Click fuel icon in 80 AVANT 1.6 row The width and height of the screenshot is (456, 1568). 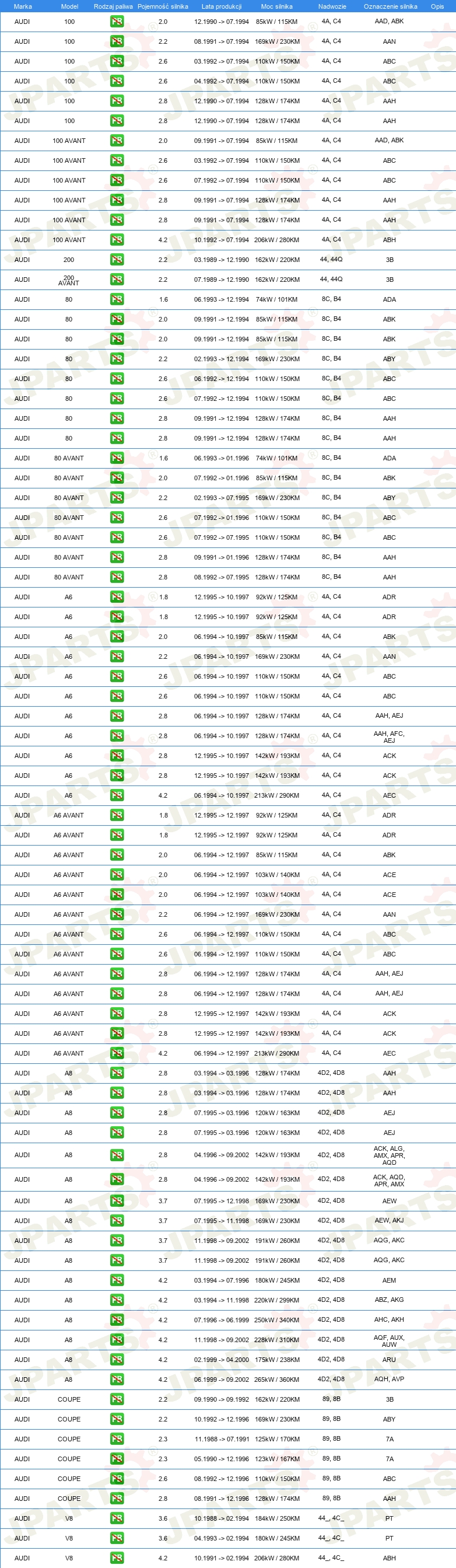pyautogui.click(x=117, y=458)
